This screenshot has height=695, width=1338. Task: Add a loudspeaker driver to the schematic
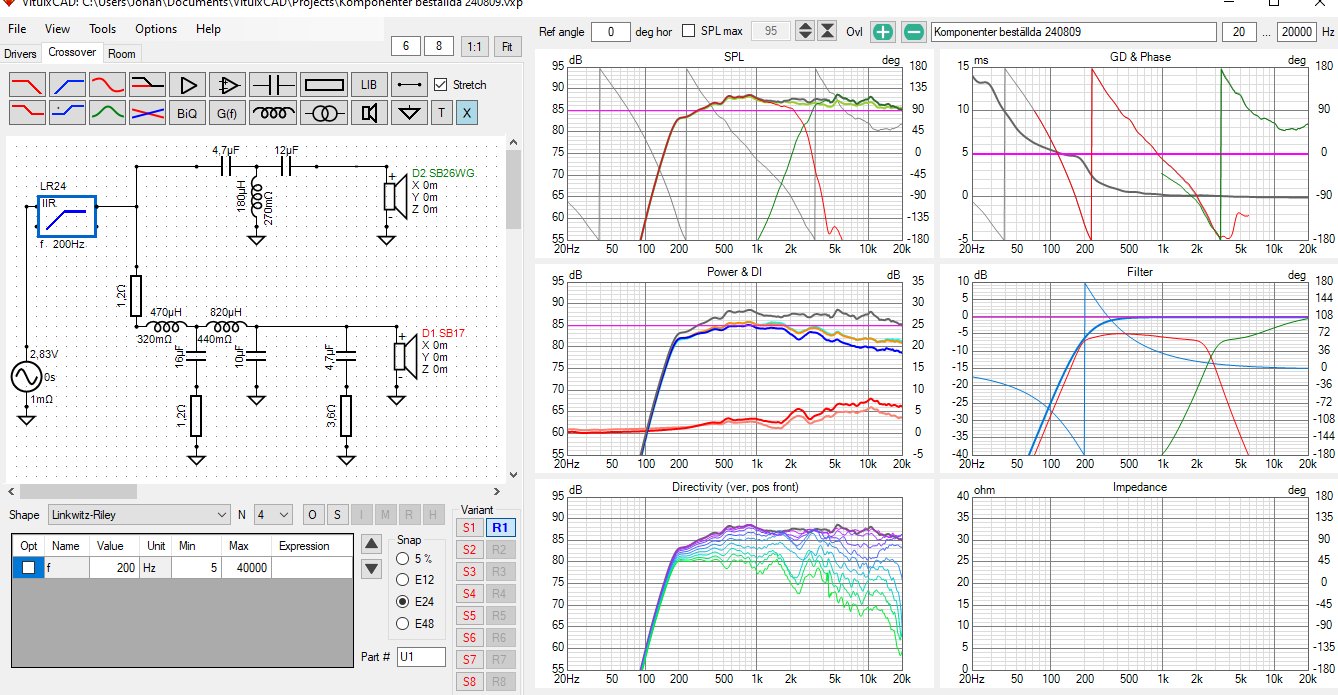click(x=369, y=112)
